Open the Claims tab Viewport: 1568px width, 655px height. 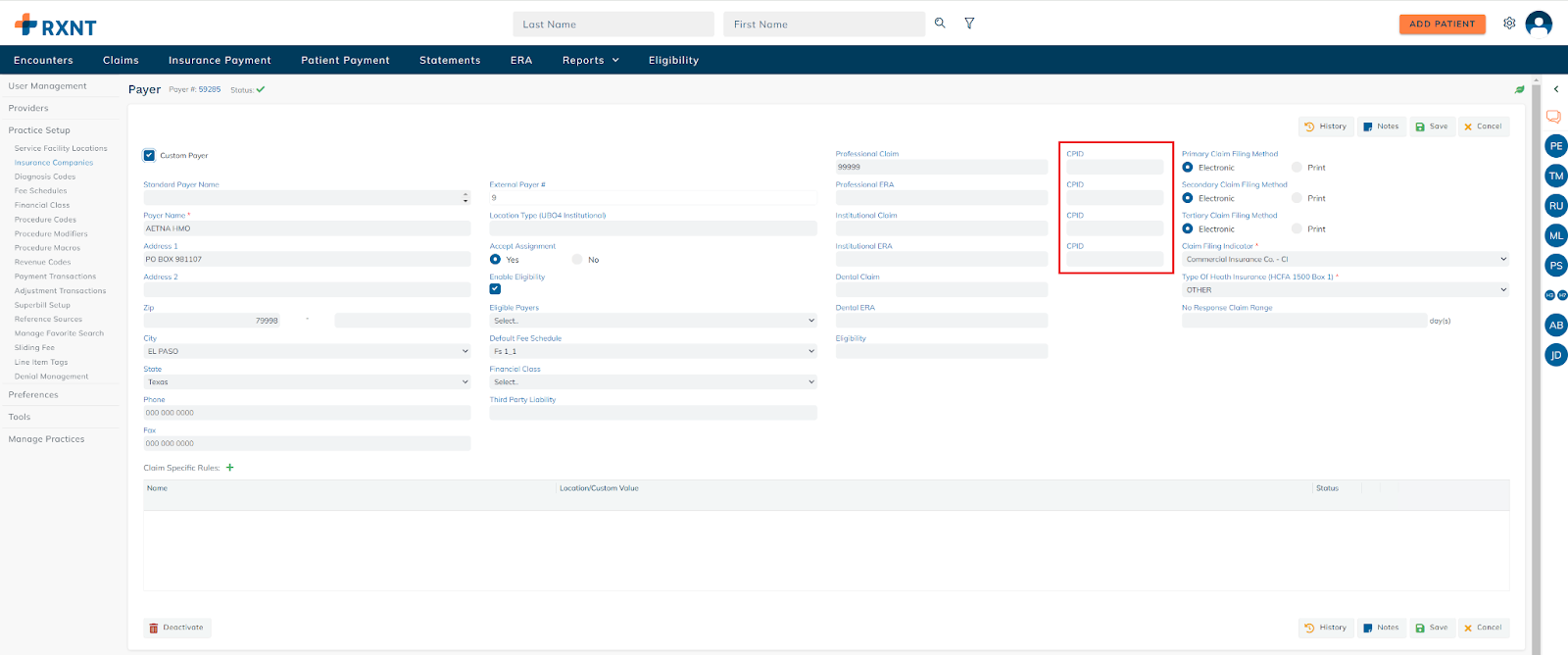point(121,60)
